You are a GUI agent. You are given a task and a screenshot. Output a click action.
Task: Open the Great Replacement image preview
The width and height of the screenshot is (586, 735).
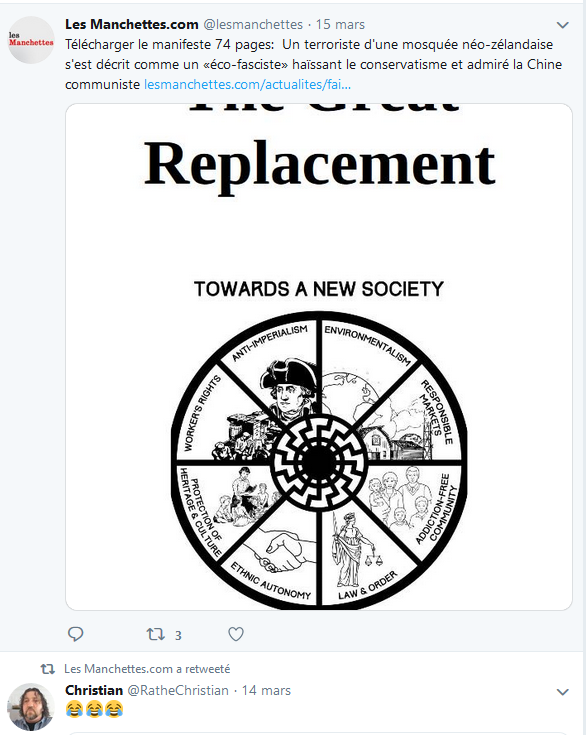319,357
